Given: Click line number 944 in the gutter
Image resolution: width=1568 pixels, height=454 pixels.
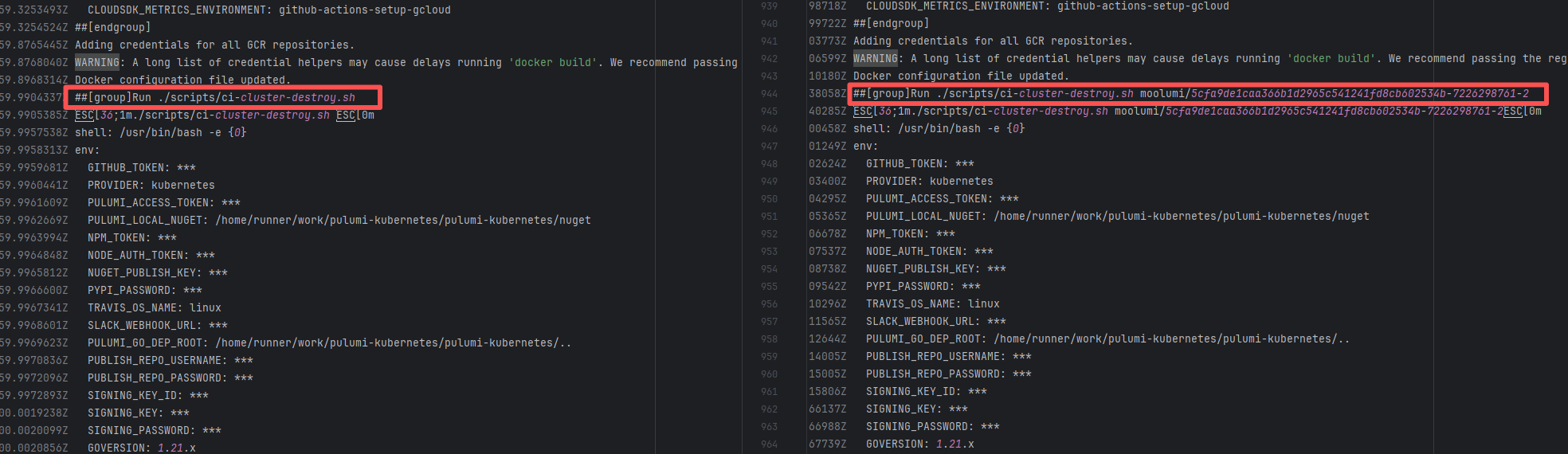Looking at the screenshot, I should (x=769, y=94).
